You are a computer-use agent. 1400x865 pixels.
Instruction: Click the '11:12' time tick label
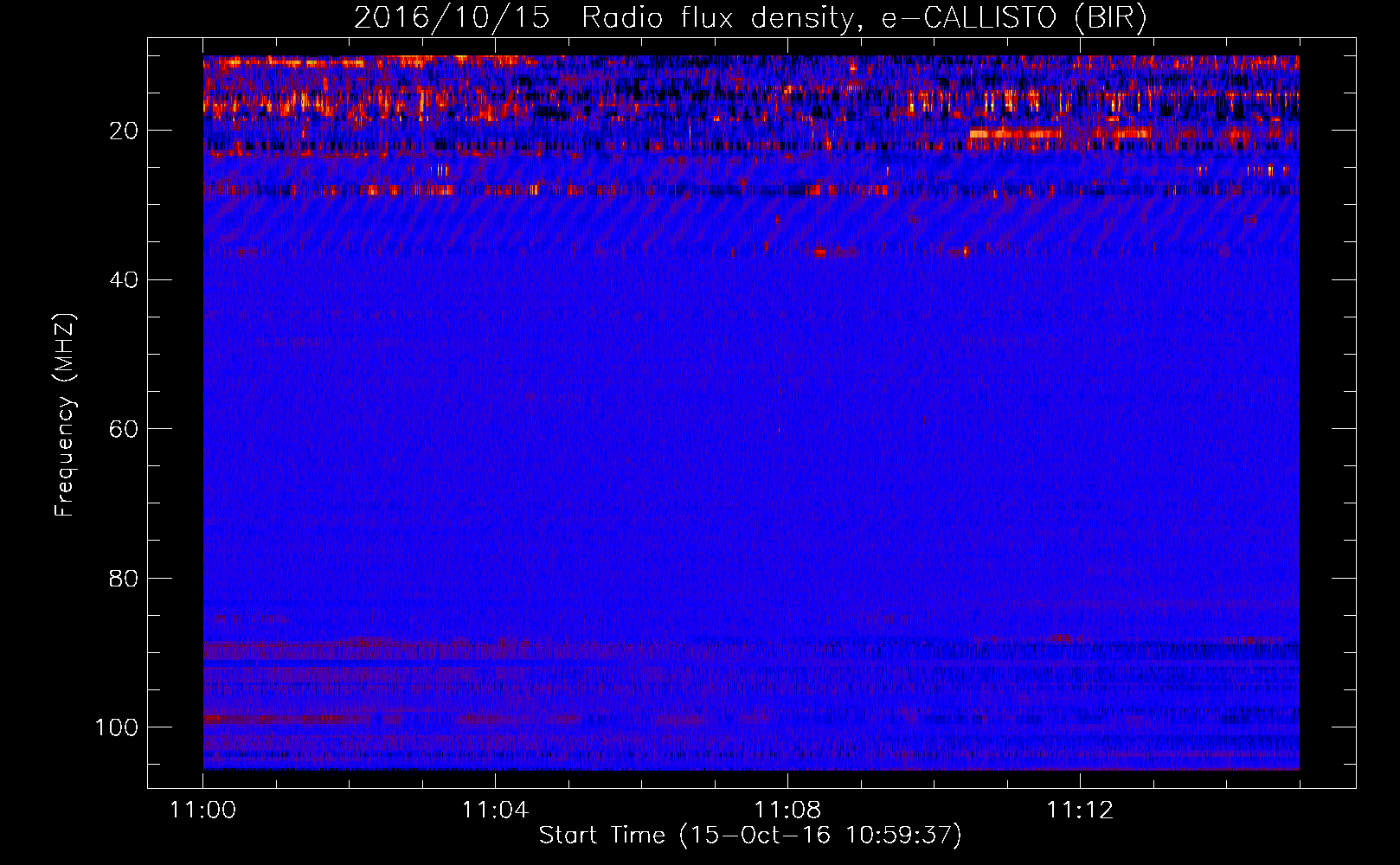(1080, 810)
